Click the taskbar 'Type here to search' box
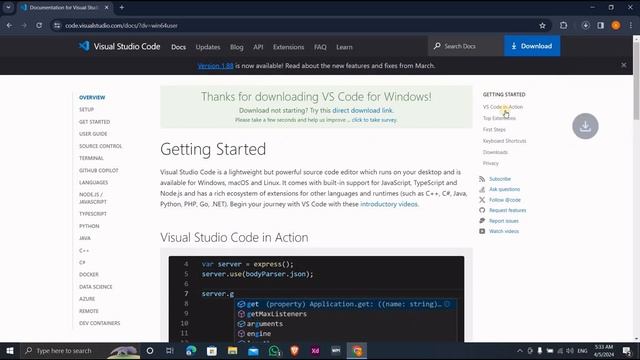This screenshot has width=640, height=360. pos(80,351)
